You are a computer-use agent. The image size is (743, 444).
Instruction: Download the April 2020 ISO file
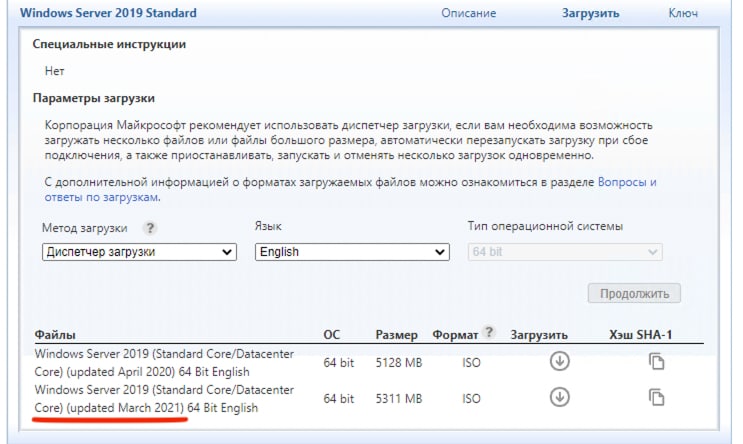pyautogui.click(x=560, y=362)
